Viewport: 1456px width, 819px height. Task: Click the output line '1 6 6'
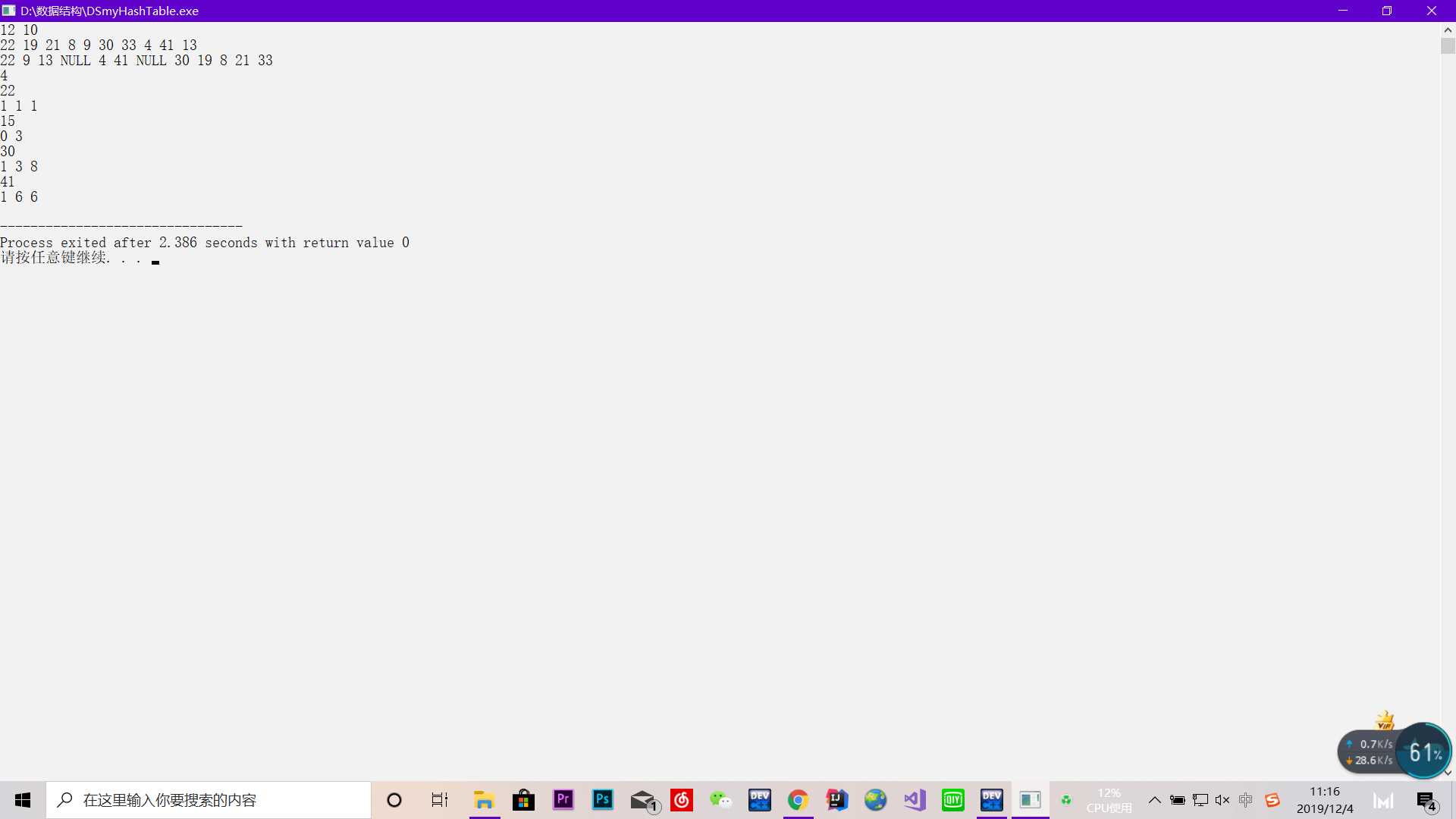point(19,197)
